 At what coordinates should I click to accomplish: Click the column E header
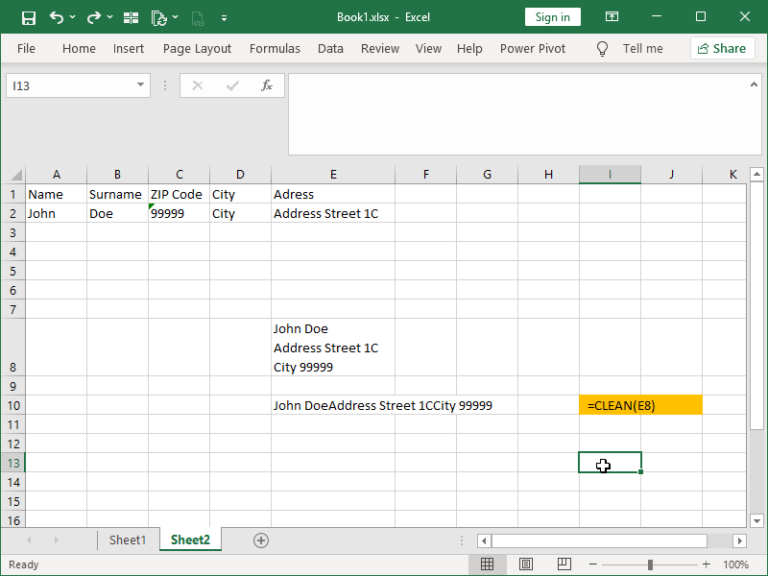(332, 174)
